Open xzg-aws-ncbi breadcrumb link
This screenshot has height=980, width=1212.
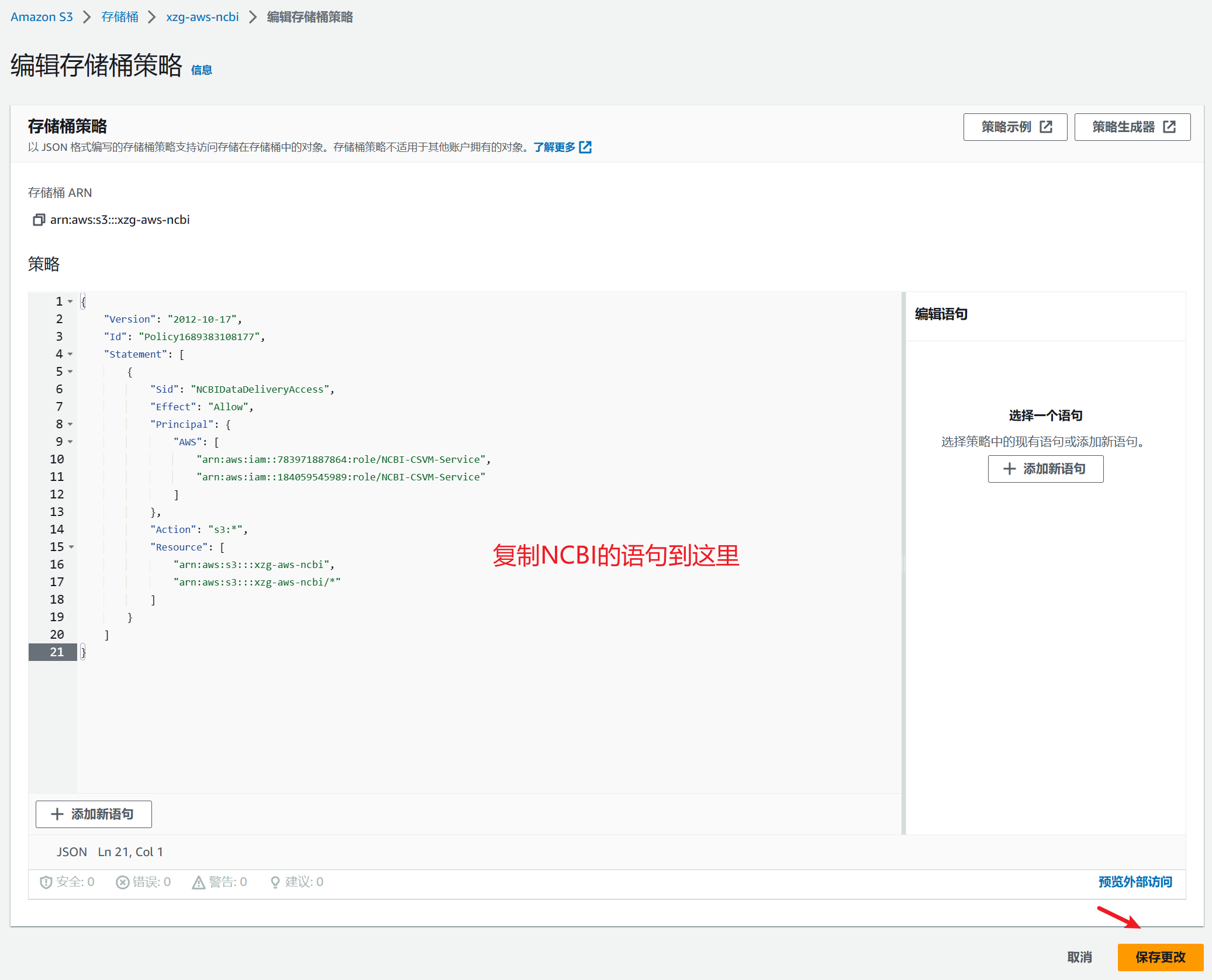202,17
